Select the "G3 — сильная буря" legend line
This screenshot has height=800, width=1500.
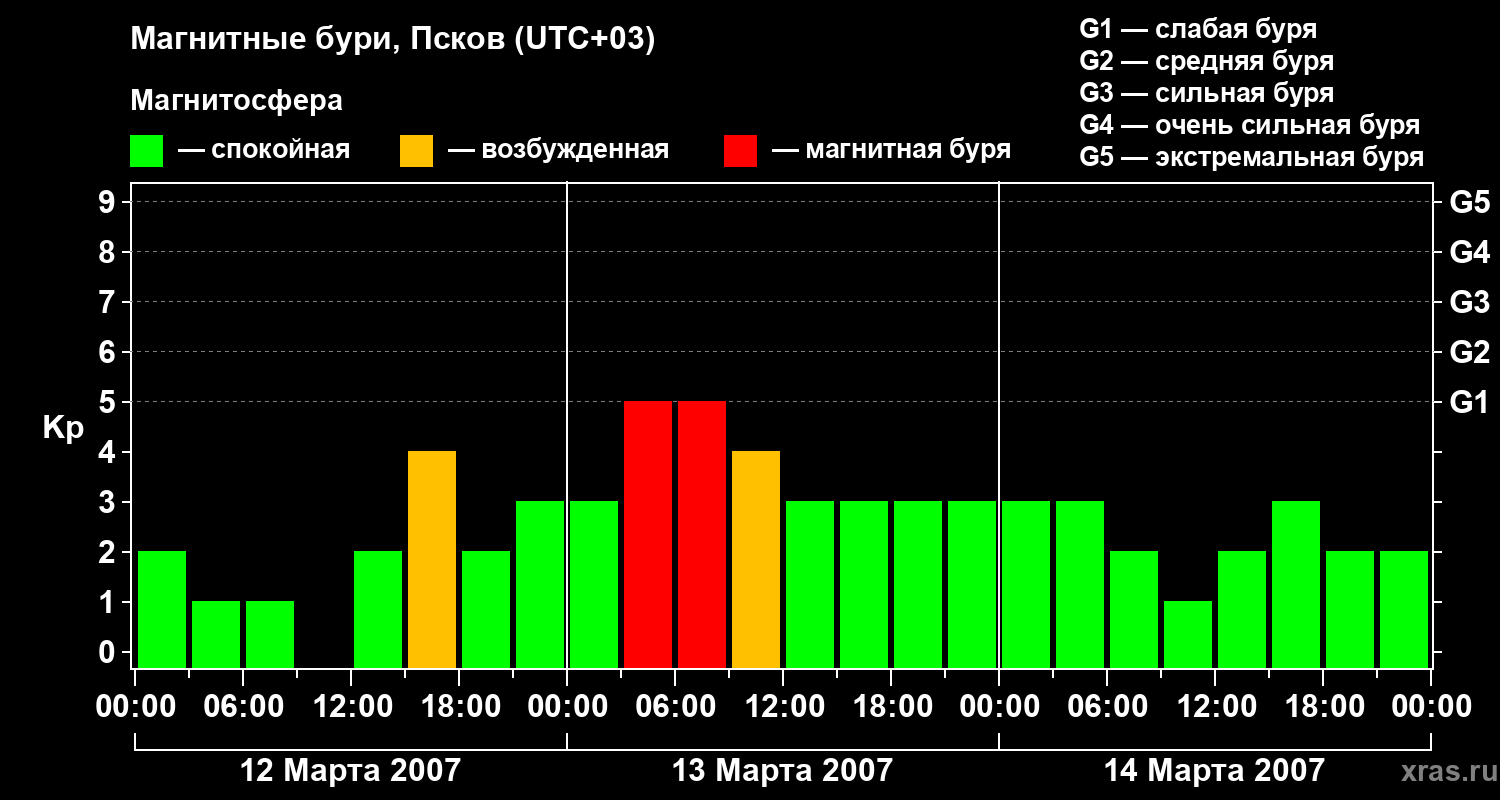(x=1206, y=93)
